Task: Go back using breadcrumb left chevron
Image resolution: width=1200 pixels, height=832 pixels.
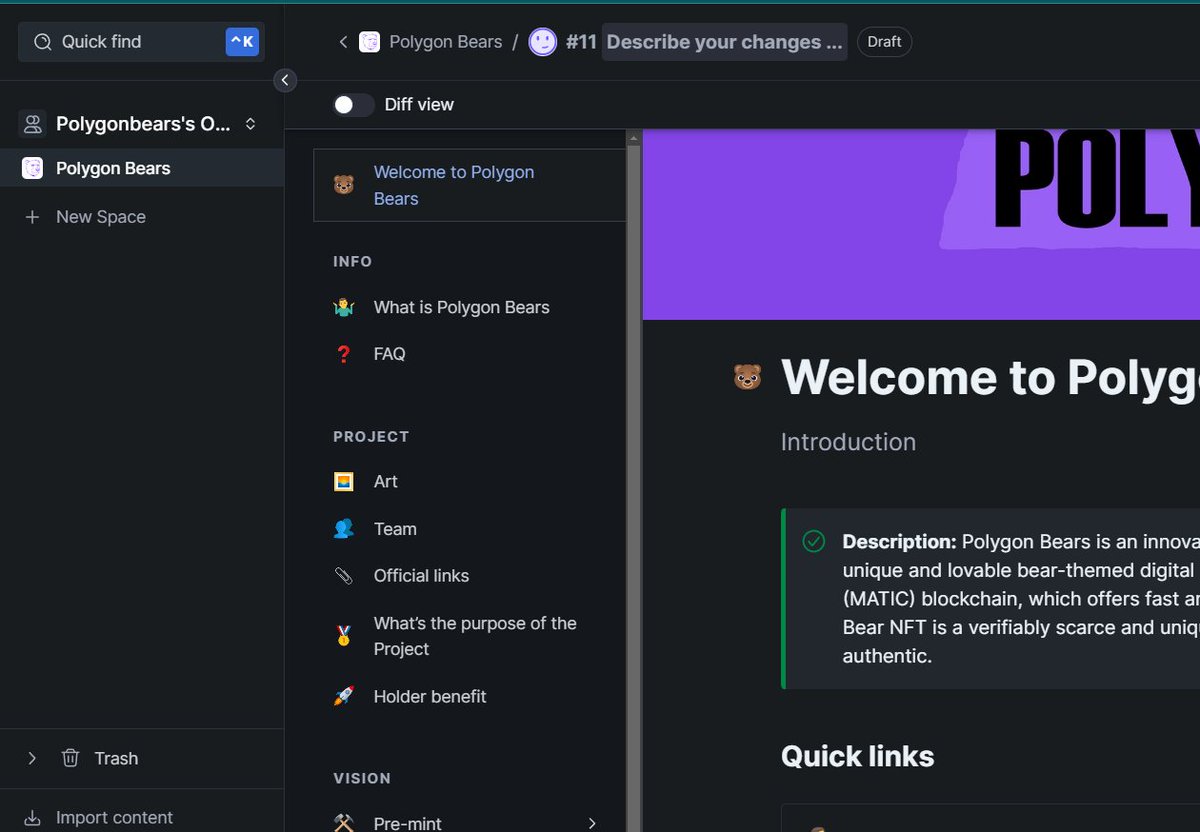Action: (343, 42)
